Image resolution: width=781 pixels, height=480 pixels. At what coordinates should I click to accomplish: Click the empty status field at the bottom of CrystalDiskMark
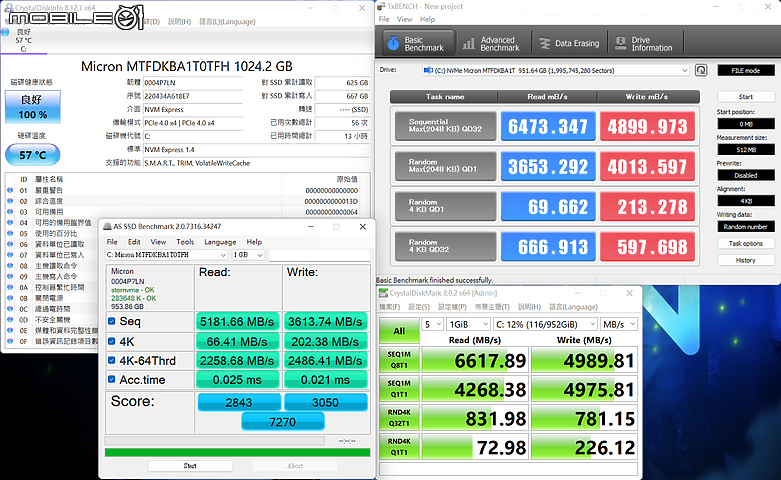click(x=509, y=469)
